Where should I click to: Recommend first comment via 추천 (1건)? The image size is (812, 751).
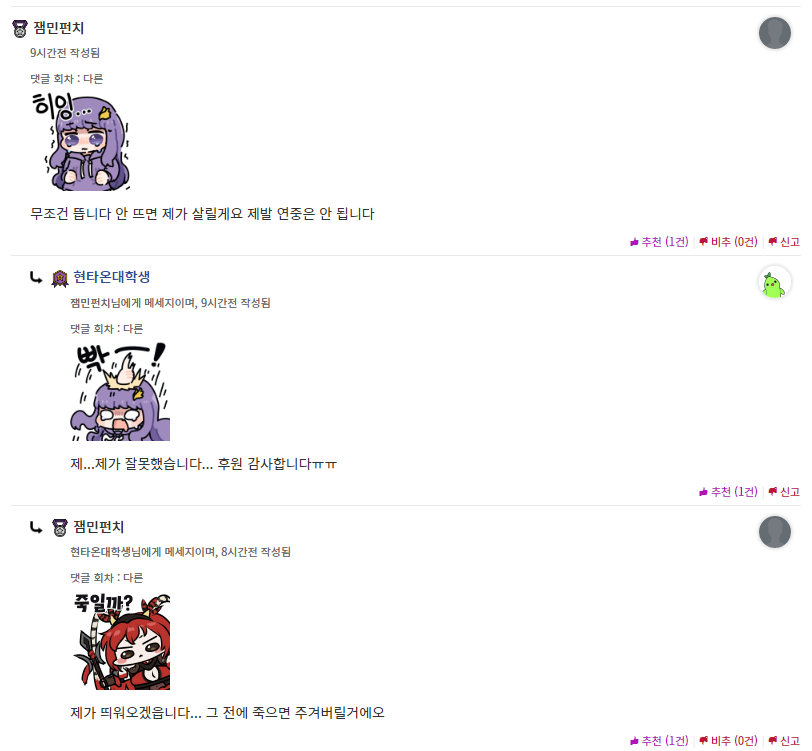click(659, 242)
